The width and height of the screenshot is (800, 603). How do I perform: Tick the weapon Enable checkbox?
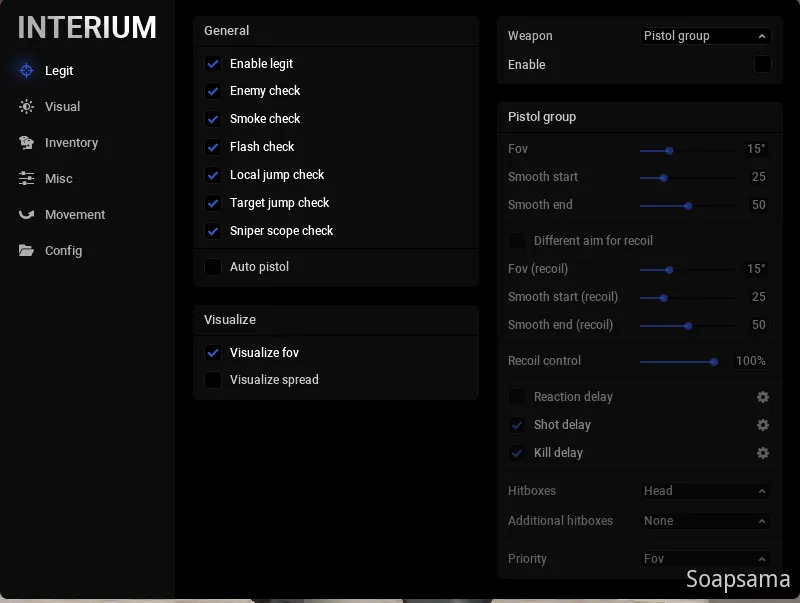762,65
